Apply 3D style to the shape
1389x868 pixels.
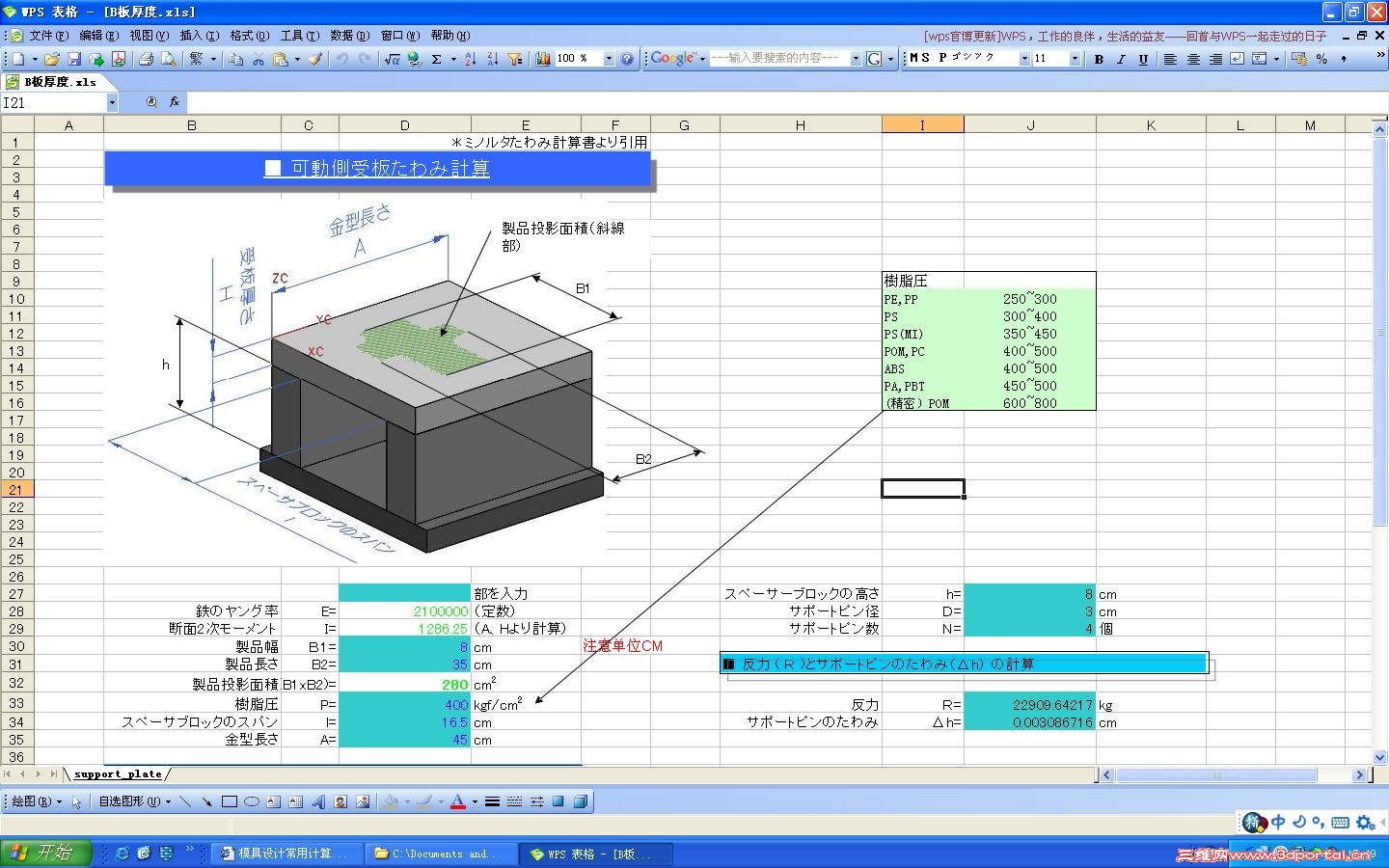(581, 801)
